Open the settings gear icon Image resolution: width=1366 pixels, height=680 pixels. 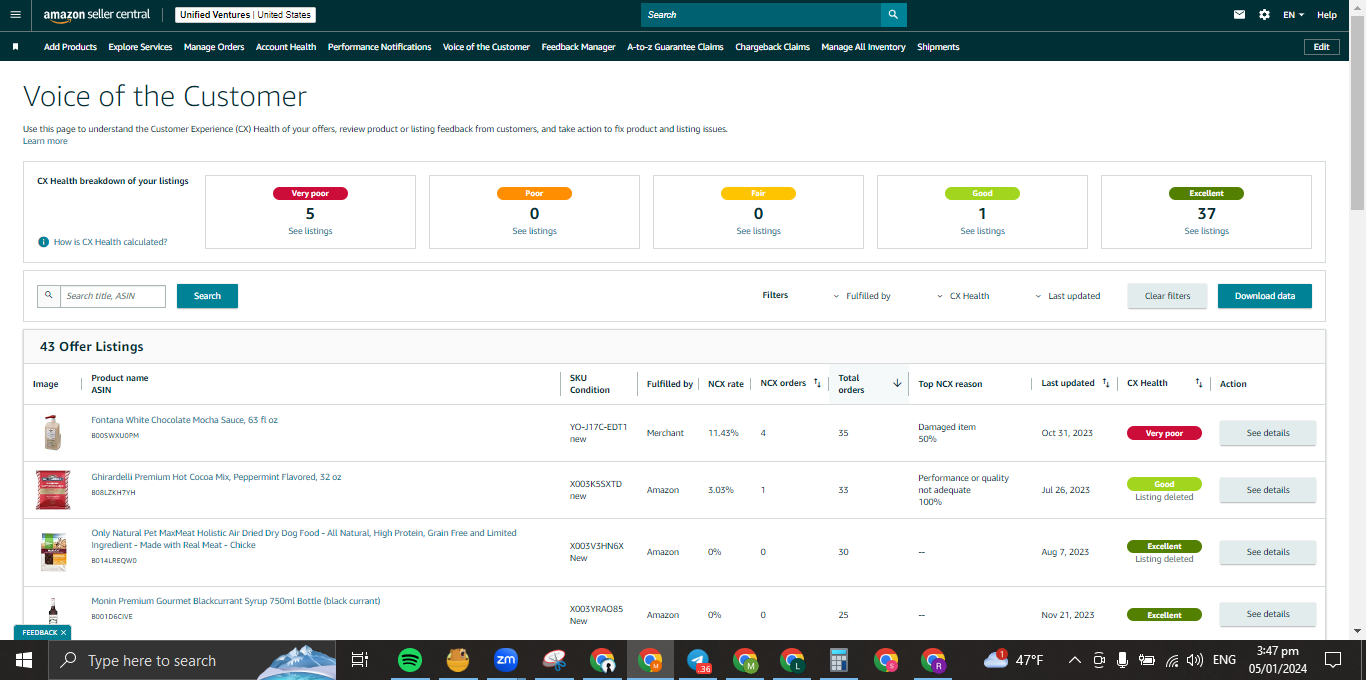1265,15
